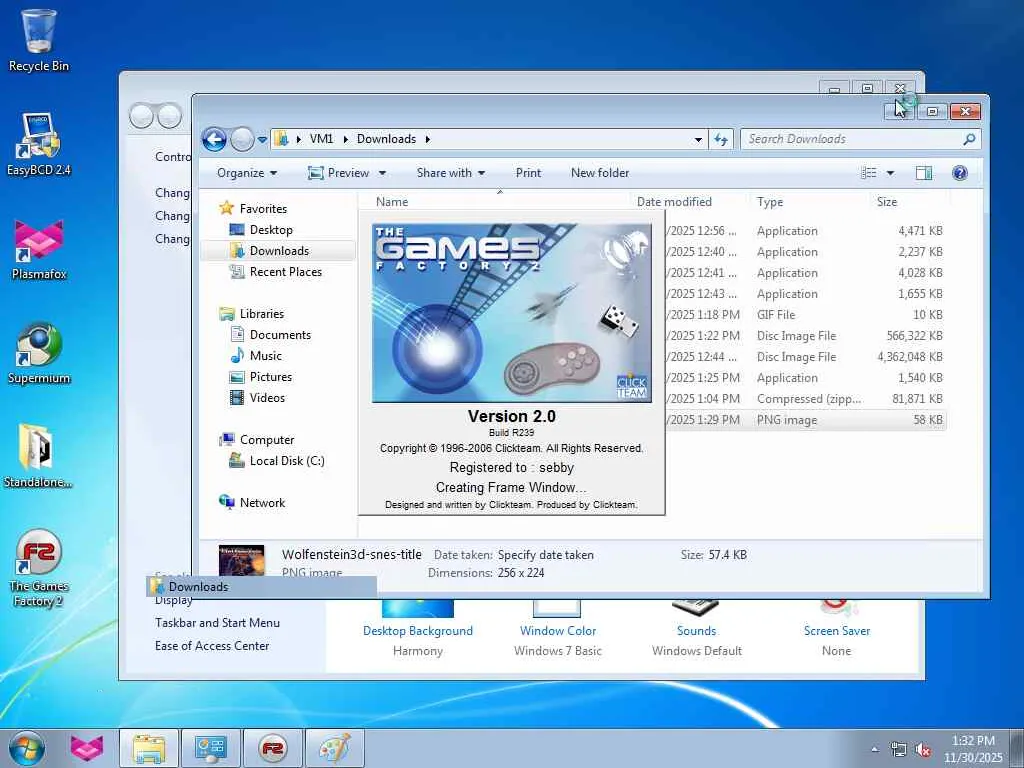The image size is (1024, 768).
Task: Launch EasyBCD 2.4 desktop shortcut
Action: [39, 145]
